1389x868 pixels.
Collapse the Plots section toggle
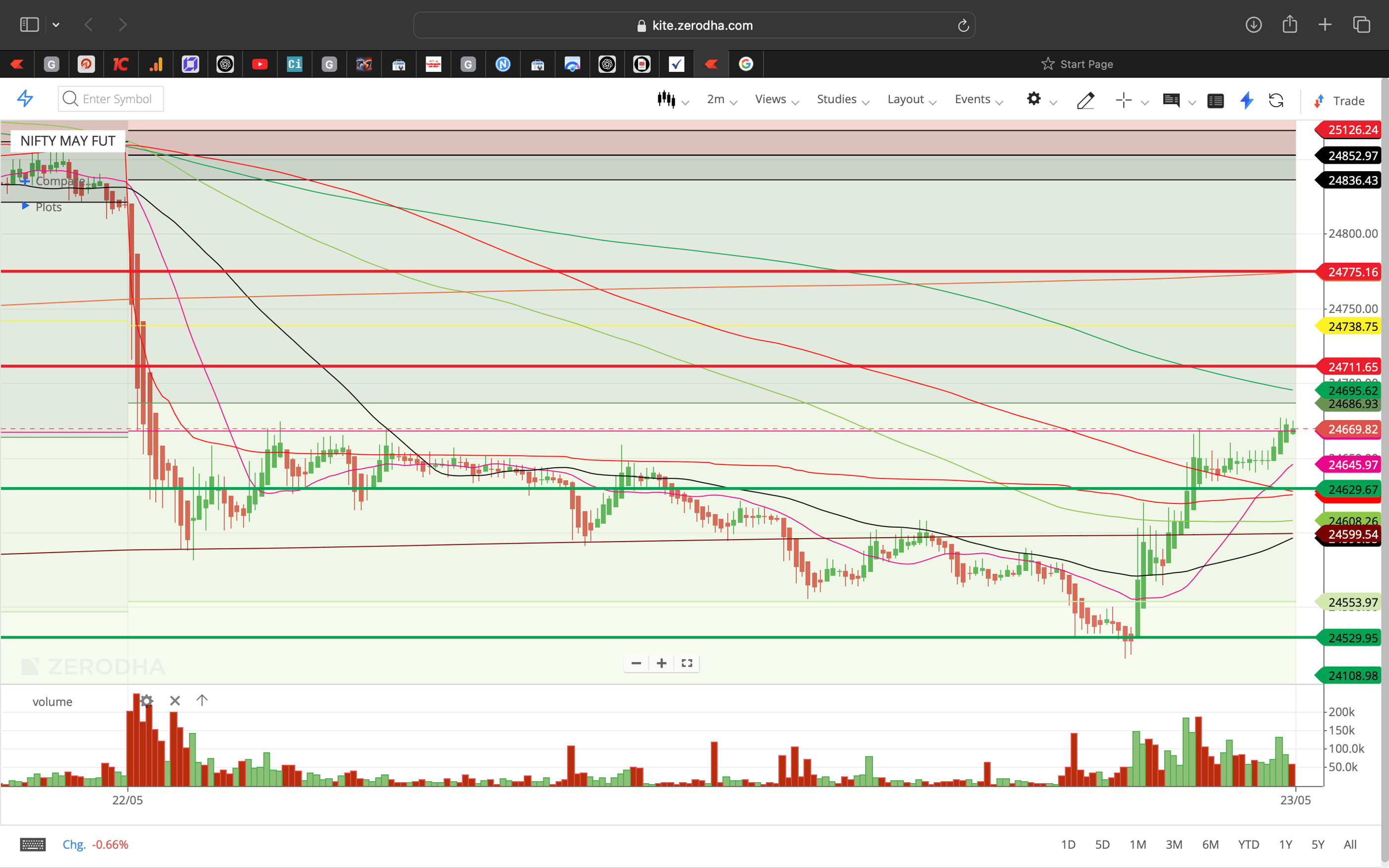click(x=26, y=206)
